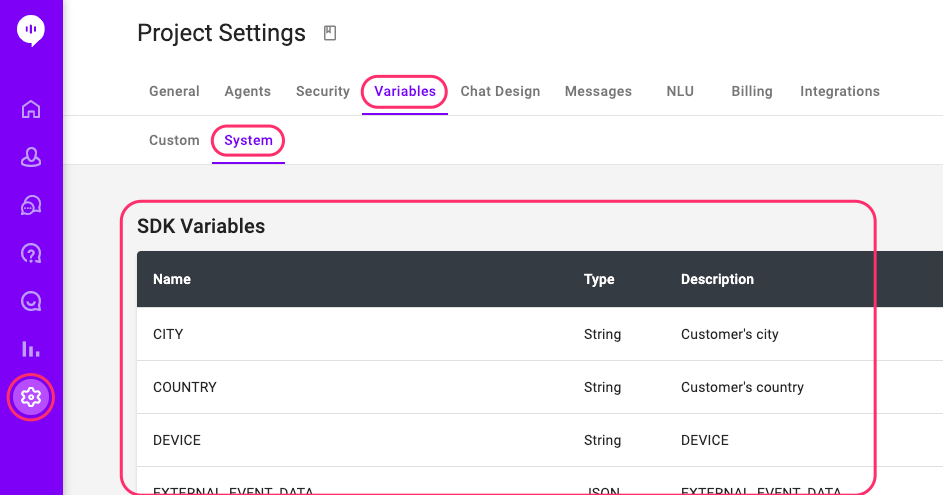Click the settings gear icon in sidebar

point(31,397)
